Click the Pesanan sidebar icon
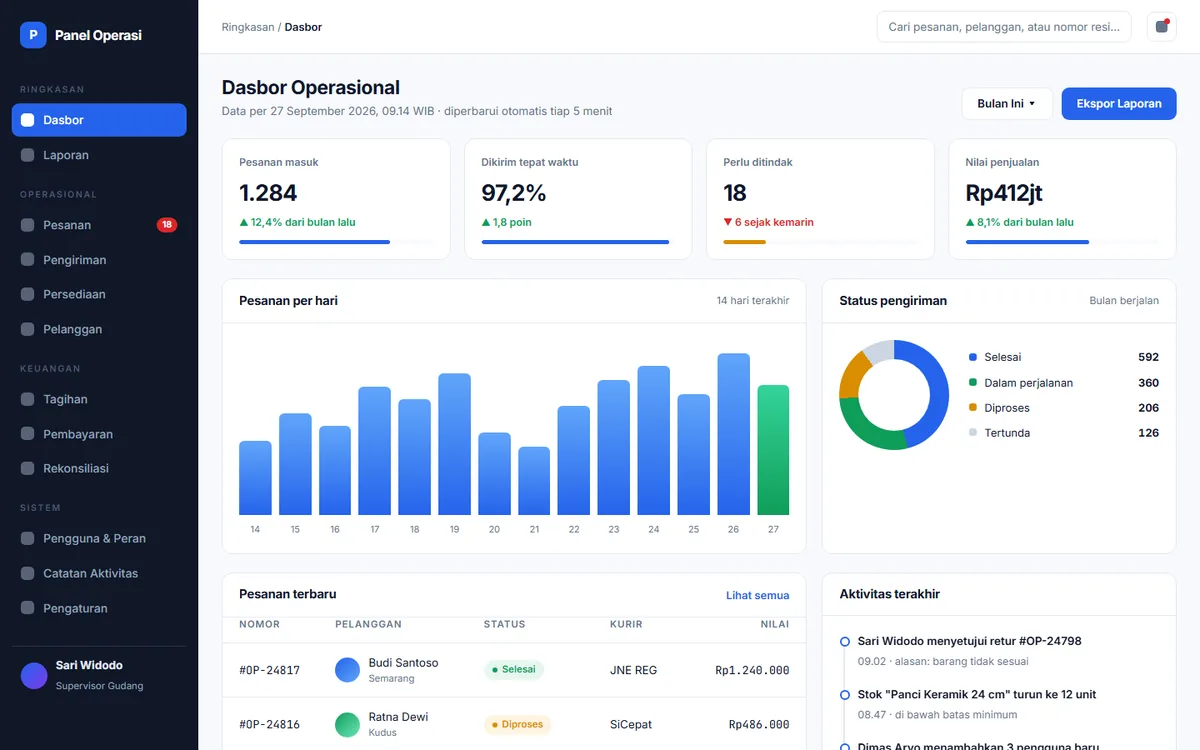 tap(27, 225)
